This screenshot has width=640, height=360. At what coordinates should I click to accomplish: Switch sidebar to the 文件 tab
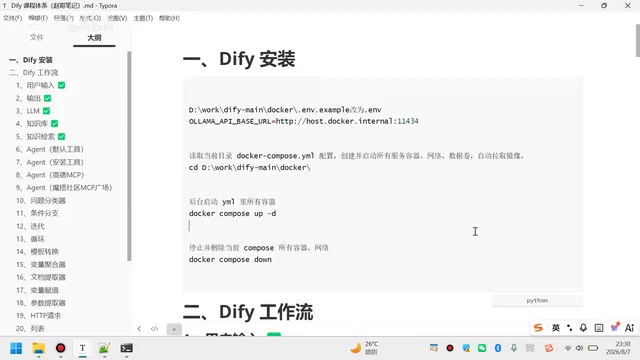tap(36, 38)
